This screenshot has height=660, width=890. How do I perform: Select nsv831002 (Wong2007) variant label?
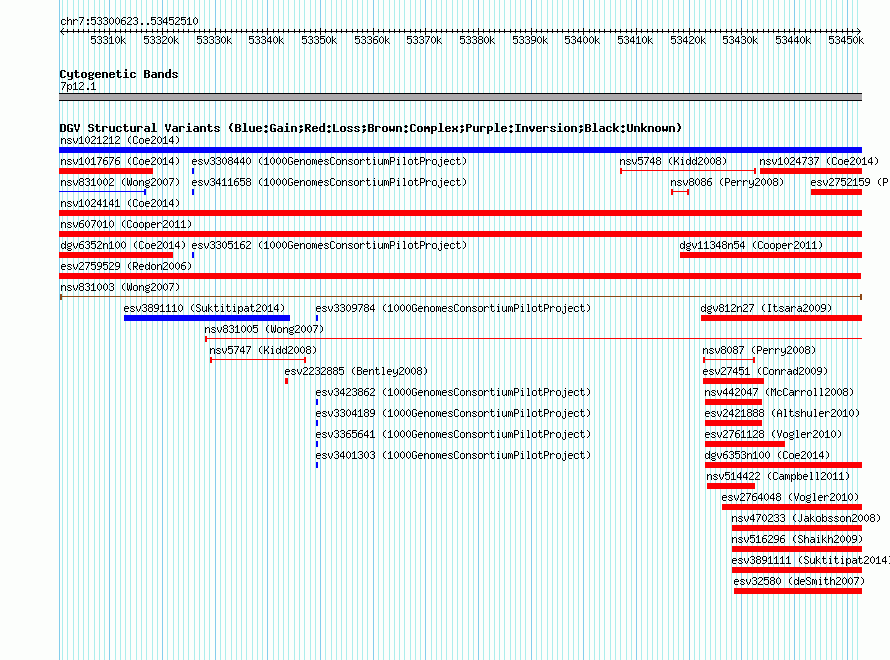[120, 182]
